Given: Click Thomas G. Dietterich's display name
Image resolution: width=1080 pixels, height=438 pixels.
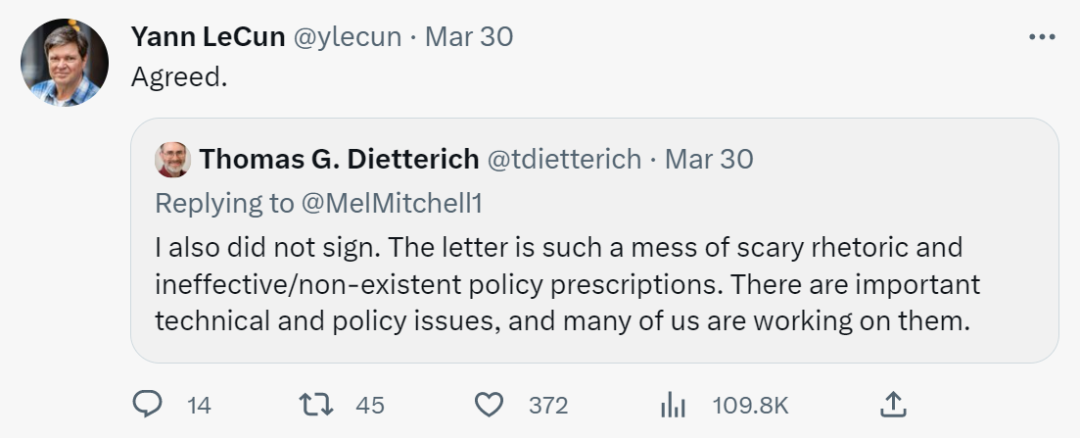Looking at the screenshot, I should [x=338, y=159].
